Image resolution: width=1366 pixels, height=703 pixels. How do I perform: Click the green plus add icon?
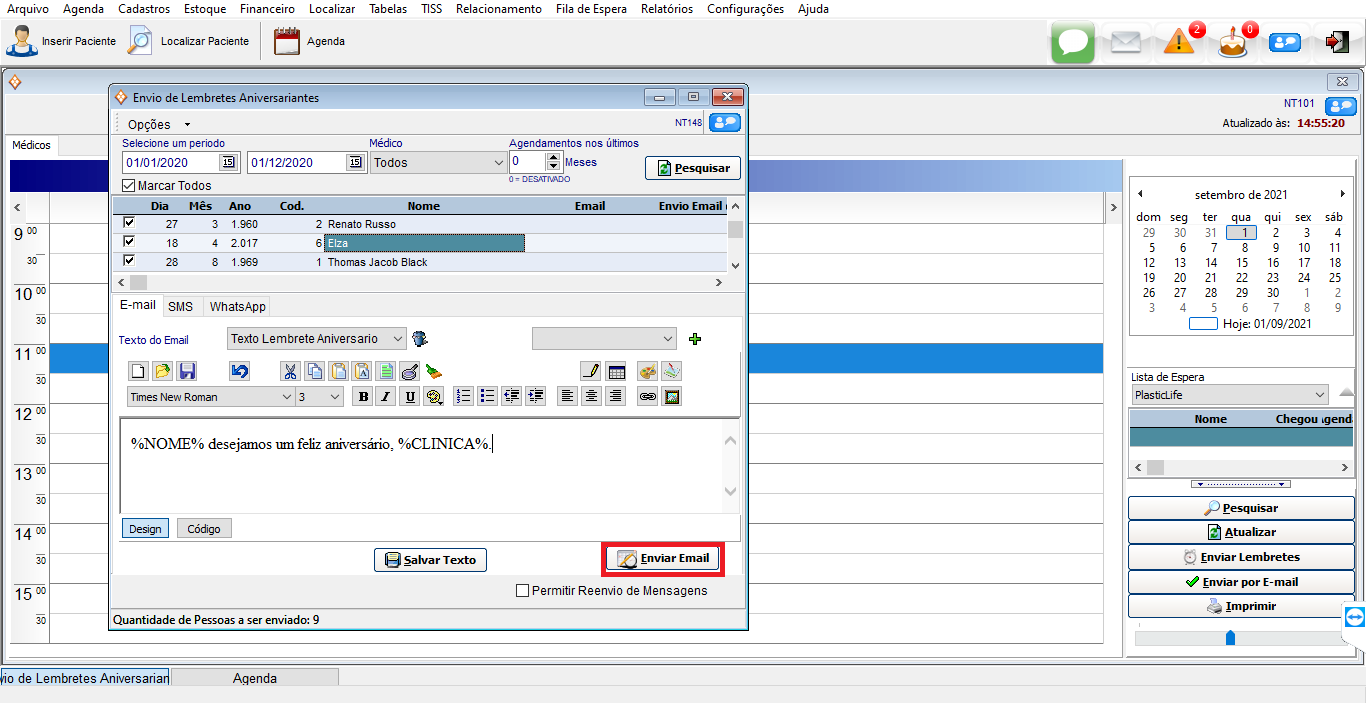point(695,339)
